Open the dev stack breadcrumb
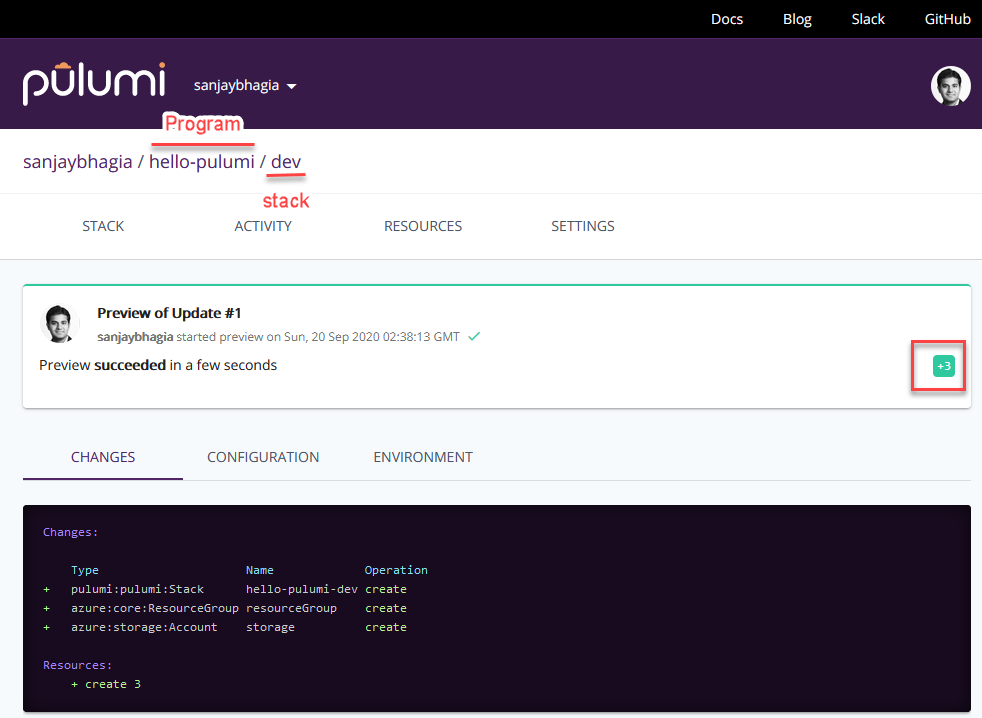 [286, 162]
